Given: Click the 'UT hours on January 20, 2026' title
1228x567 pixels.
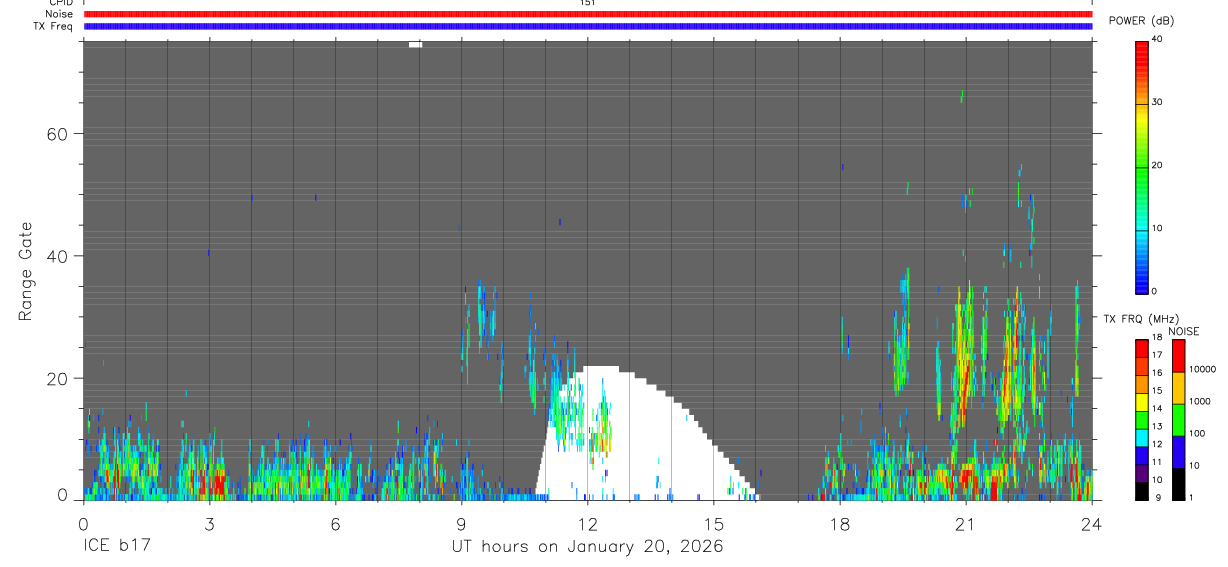Looking at the screenshot, I should click(x=587, y=548).
